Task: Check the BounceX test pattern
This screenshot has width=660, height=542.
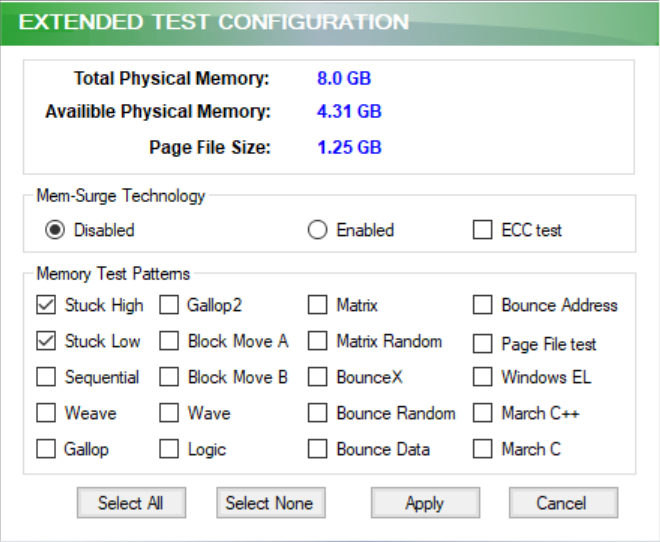Action: [318, 377]
